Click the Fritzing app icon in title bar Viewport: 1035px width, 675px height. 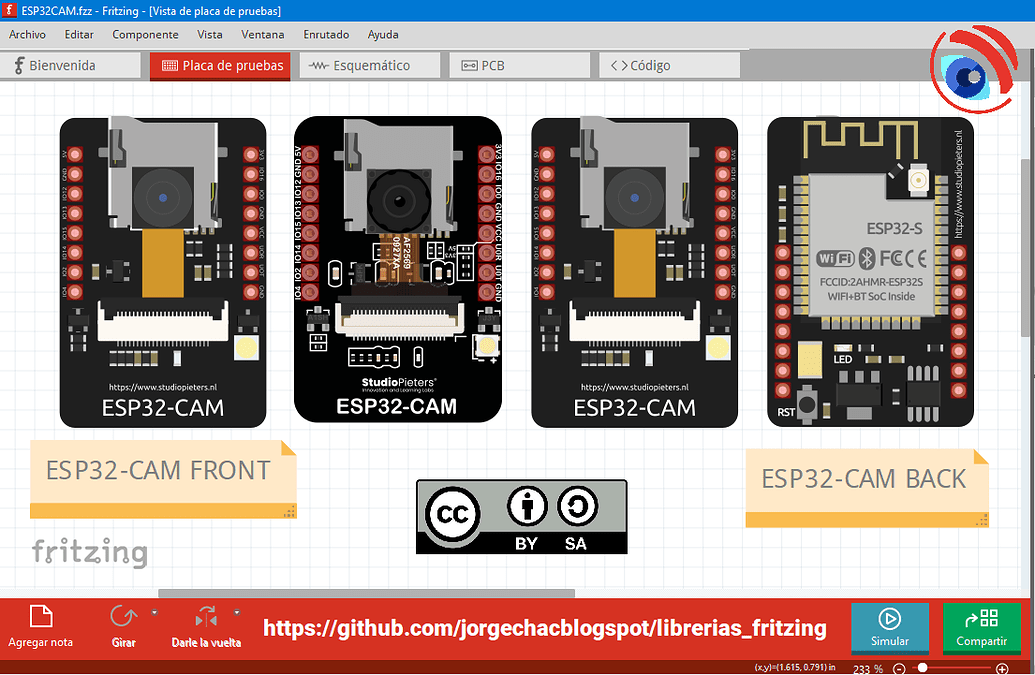tap(9, 10)
